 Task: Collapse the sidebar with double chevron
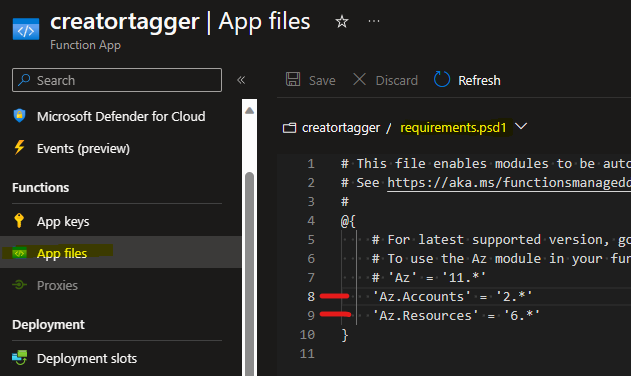pyautogui.click(x=241, y=80)
